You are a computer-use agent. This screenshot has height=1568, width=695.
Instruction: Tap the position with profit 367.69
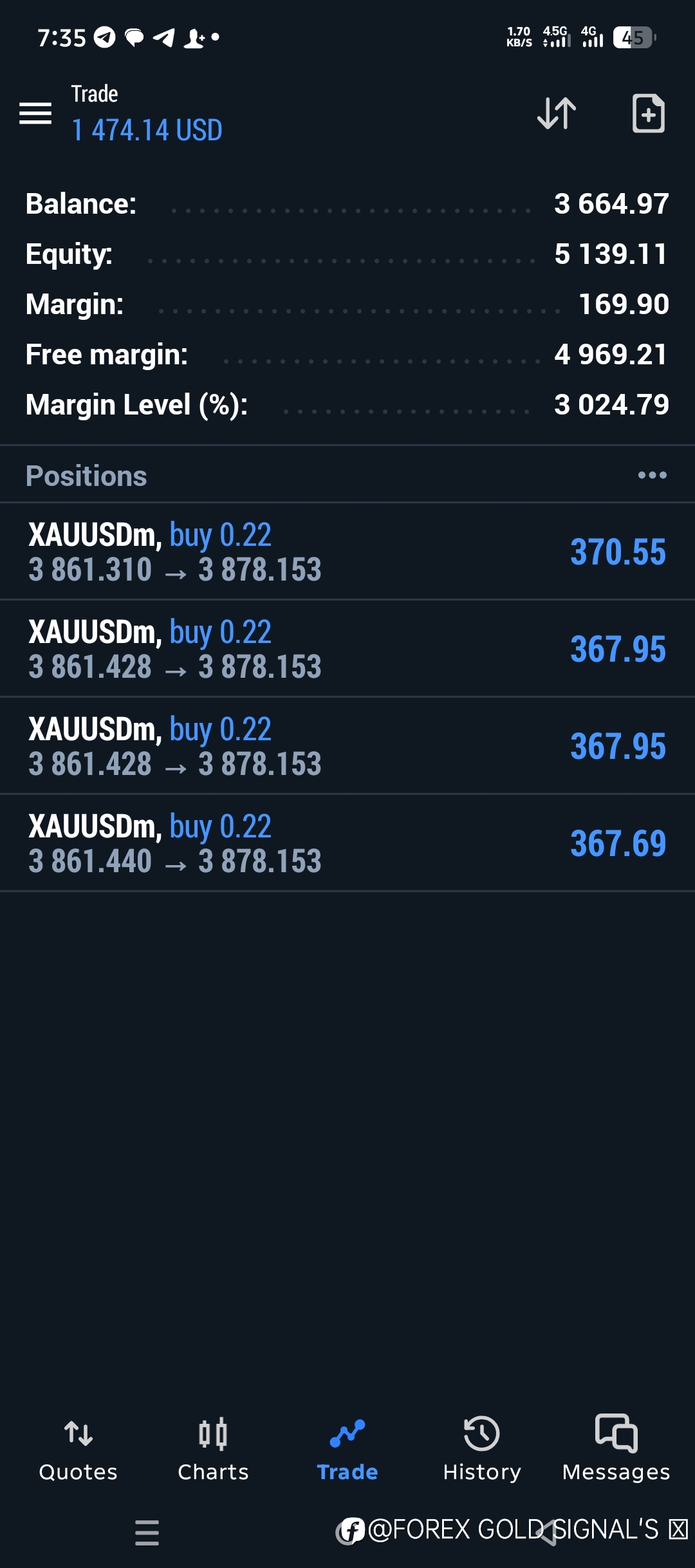click(x=618, y=844)
